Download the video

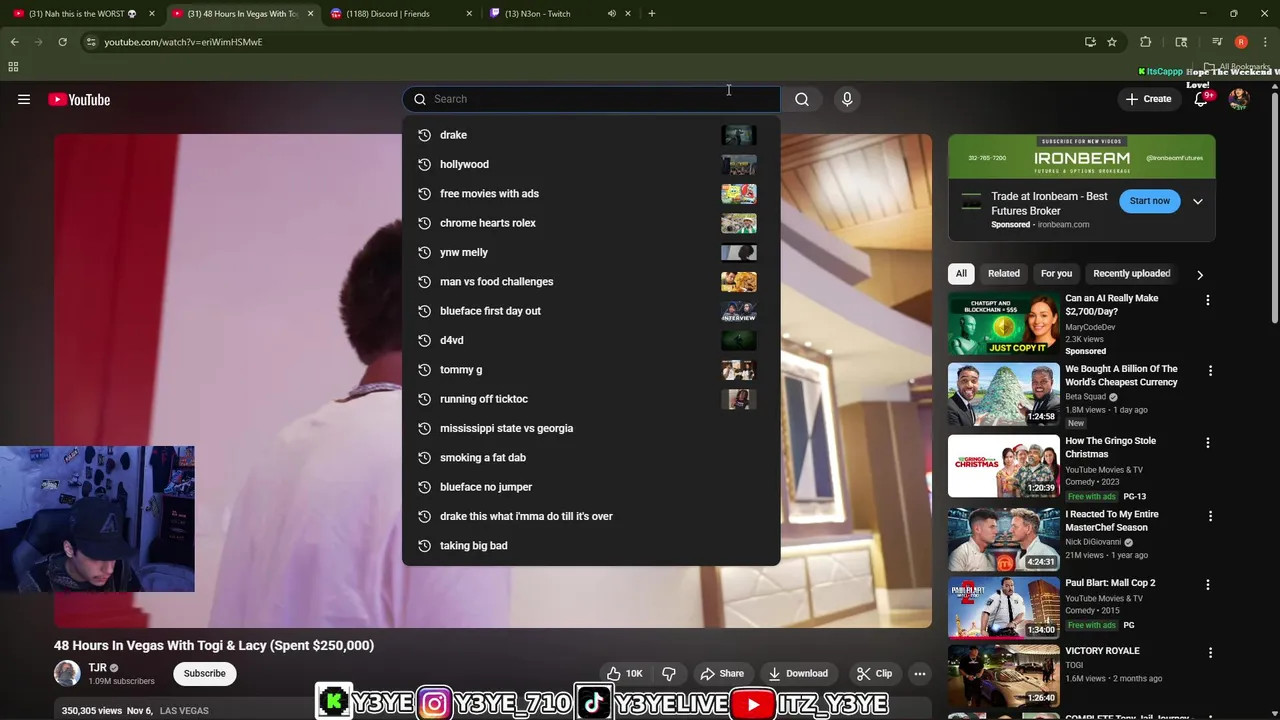click(798, 673)
